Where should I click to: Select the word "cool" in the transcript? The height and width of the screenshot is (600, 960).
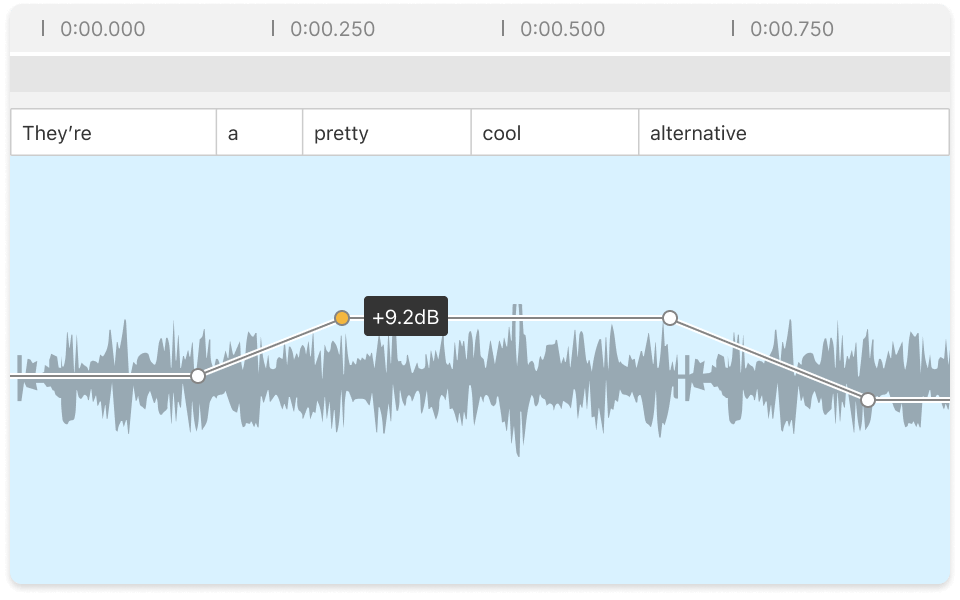(553, 131)
